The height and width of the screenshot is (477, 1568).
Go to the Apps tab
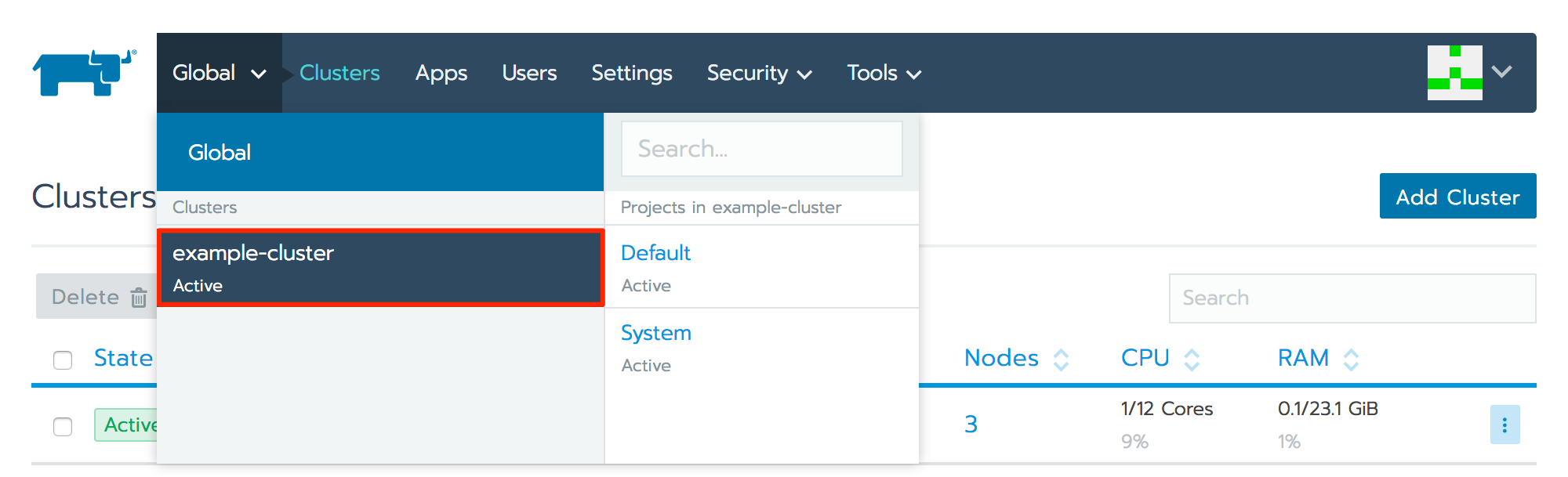click(x=441, y=73)
